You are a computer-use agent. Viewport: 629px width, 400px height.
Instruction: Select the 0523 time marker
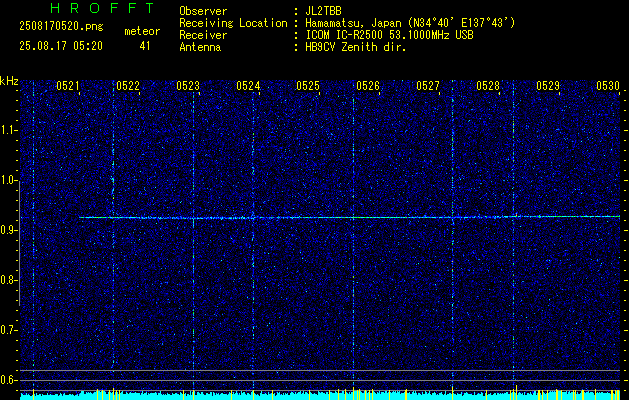[x=188, y=85]
